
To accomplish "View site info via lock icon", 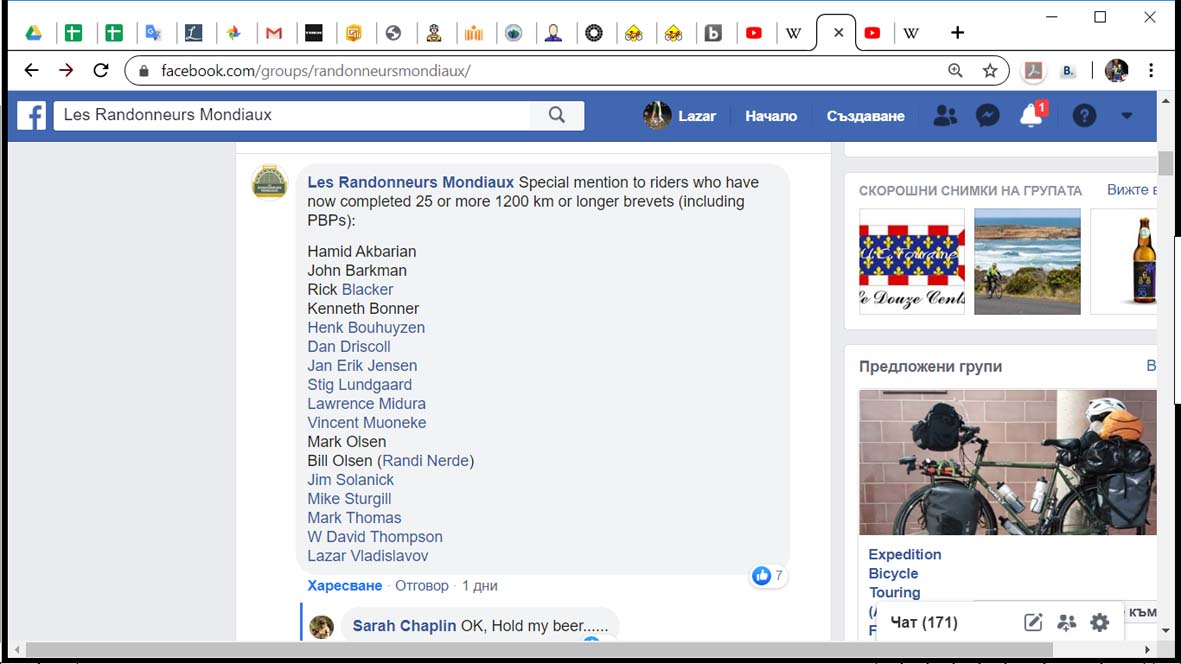I will [144, 71].
